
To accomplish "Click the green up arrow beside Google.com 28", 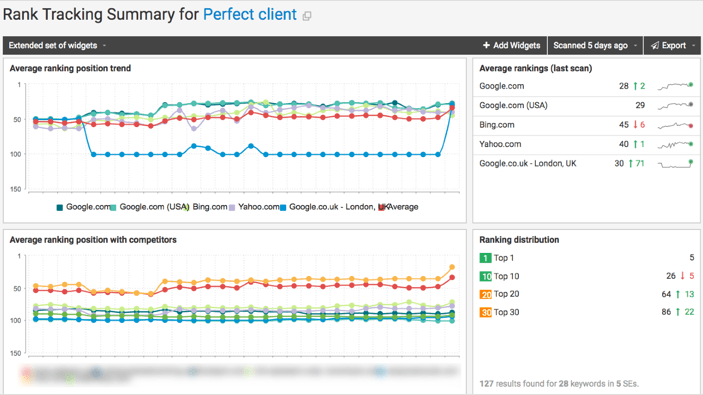I will pyautogui.click(x=635, y=86).
